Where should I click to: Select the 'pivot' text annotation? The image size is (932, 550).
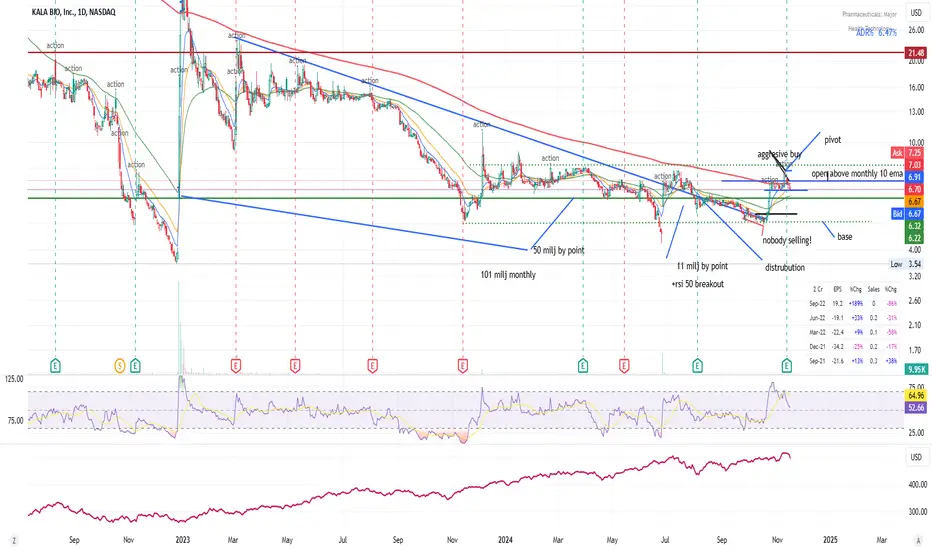click(x=832, y=140)
